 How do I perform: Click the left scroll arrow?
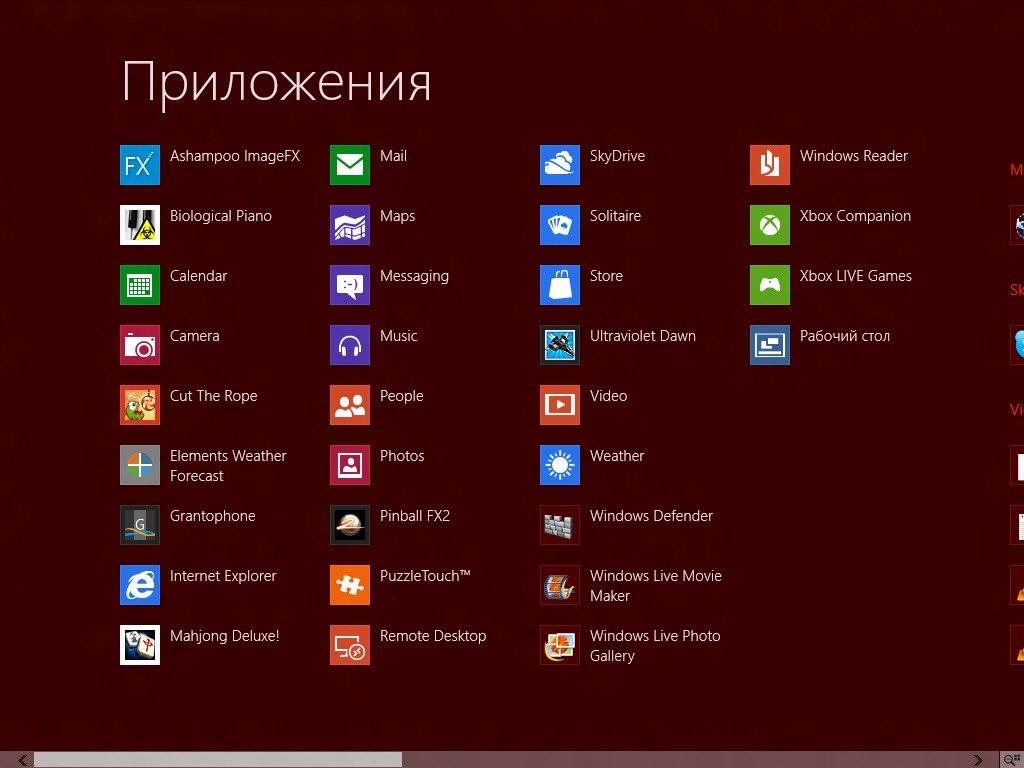(x=22, y=760)
